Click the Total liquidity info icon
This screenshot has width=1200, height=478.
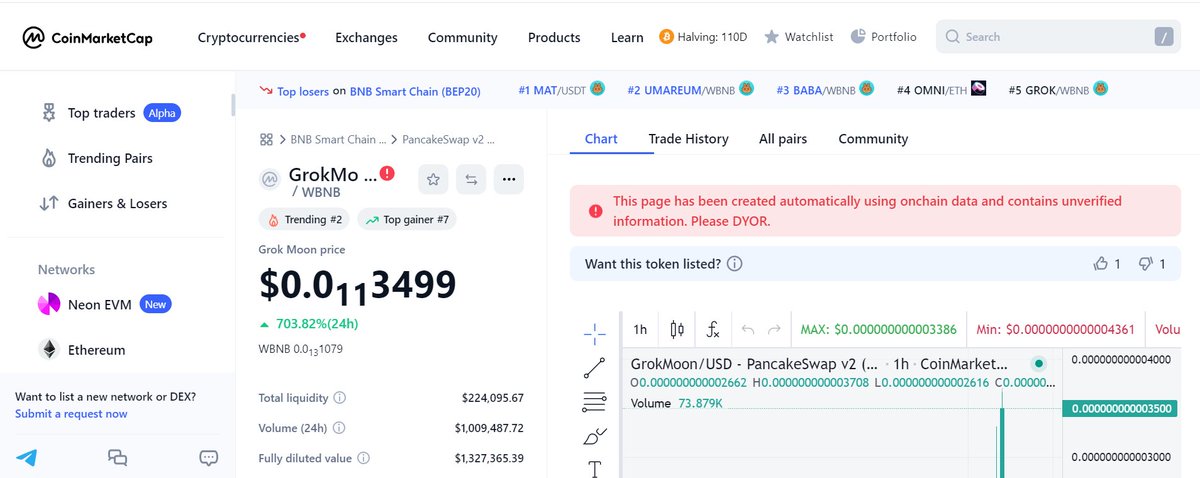tap(340, 398)
